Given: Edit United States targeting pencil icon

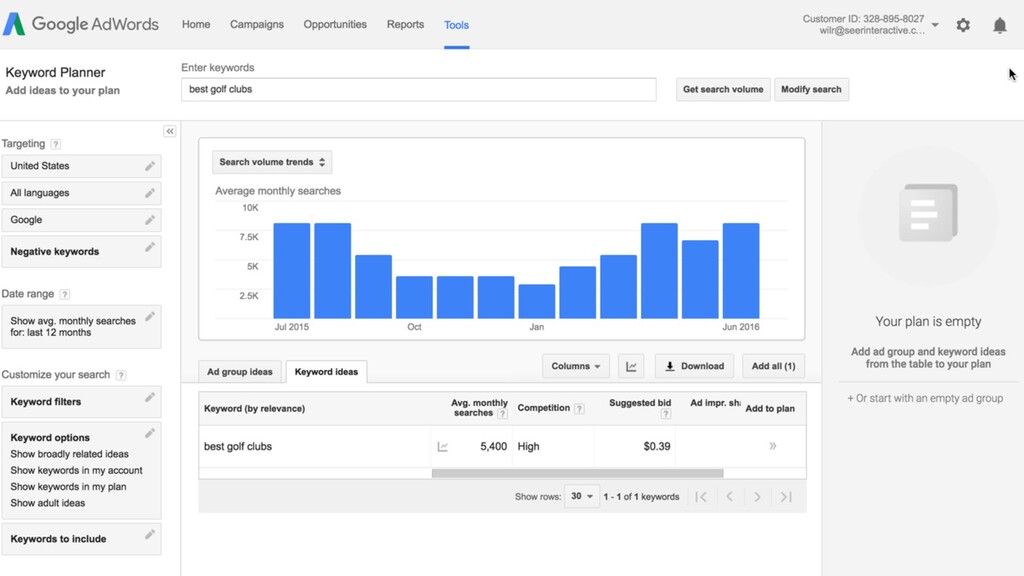Looking at the screenshot, I should coord(150,166).
